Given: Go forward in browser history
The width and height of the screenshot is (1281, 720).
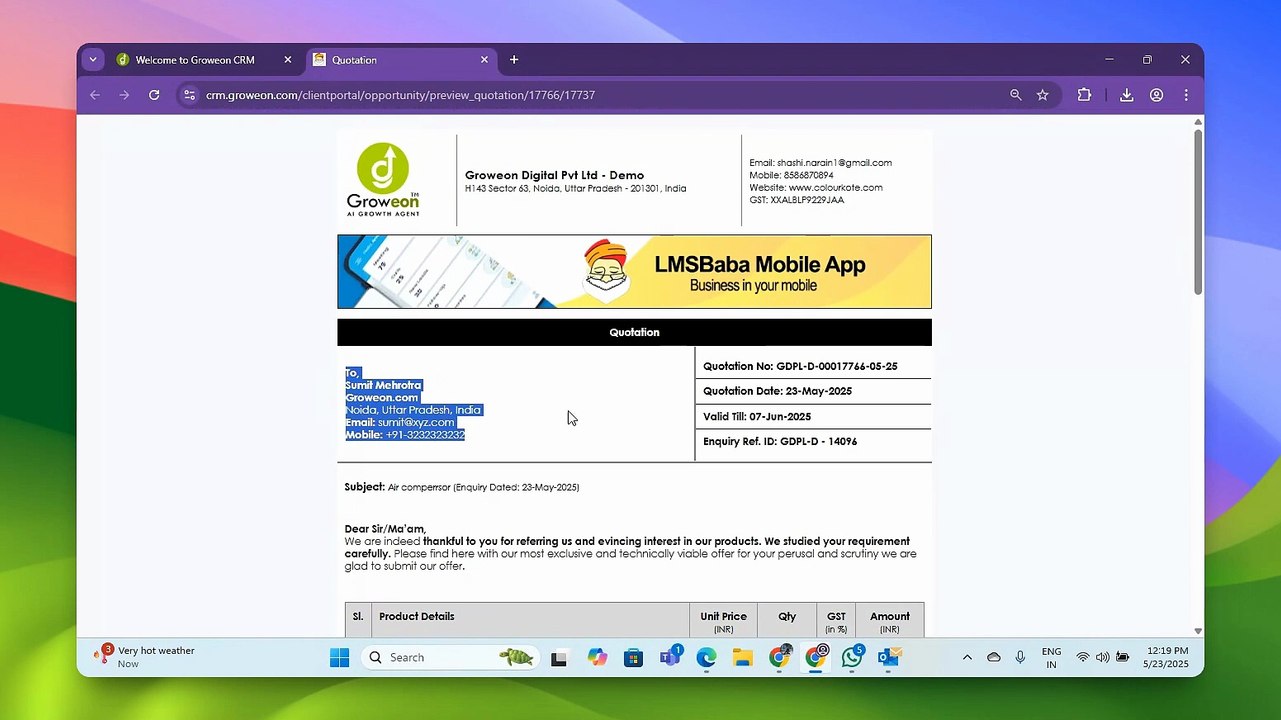Looking at the screenshot, I should click(124, 95).
